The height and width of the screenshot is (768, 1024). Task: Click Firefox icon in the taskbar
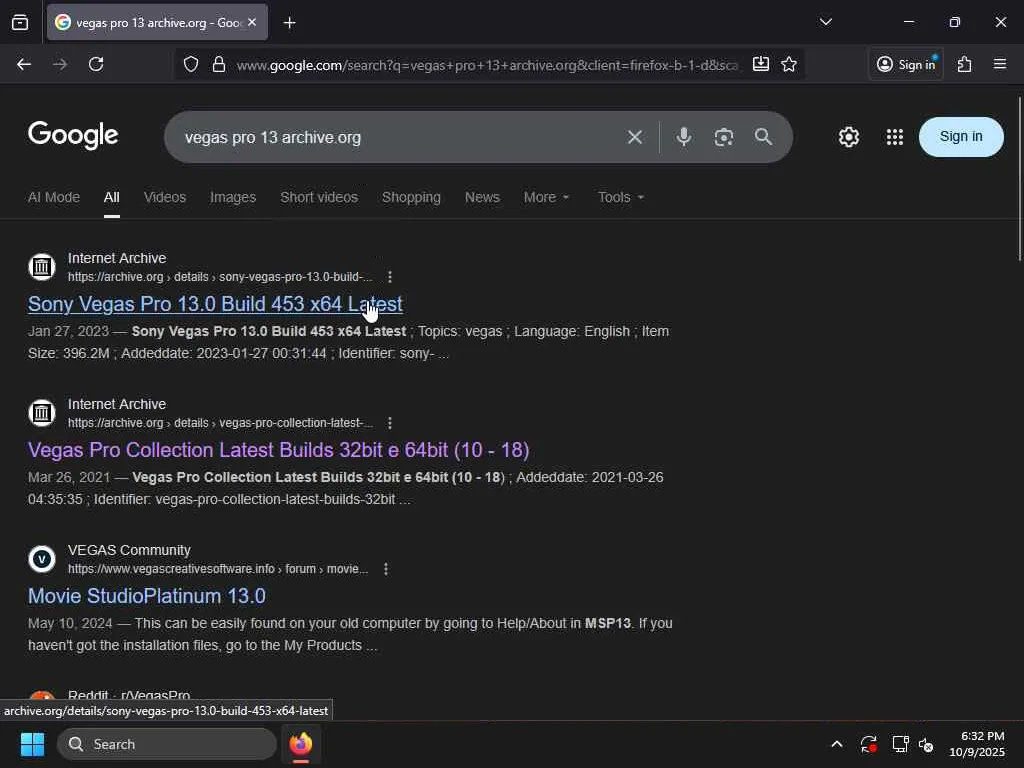coord(301,744)
